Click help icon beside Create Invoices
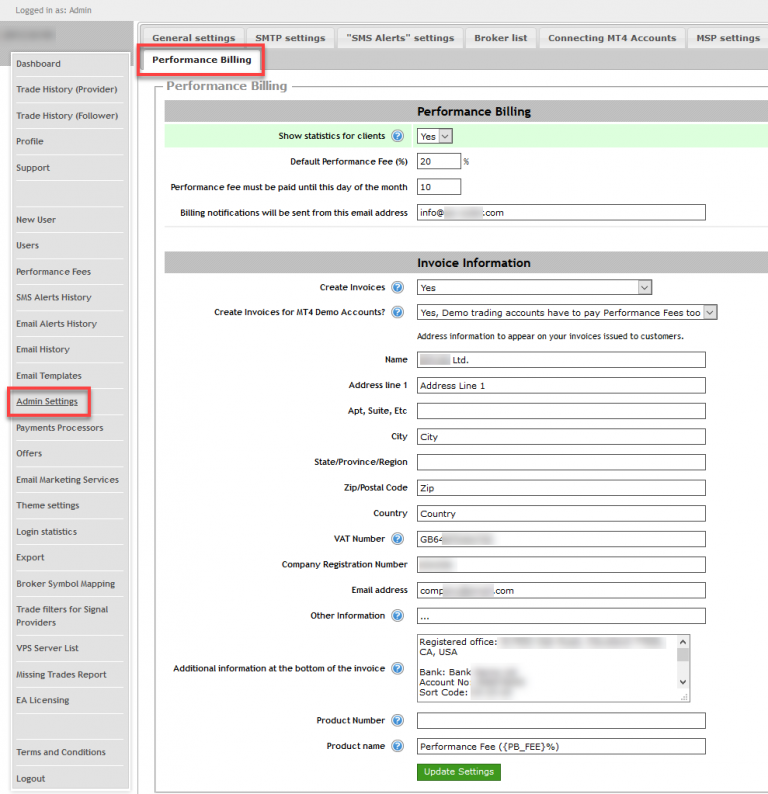The image size is (768, 794). click(398, 288)
